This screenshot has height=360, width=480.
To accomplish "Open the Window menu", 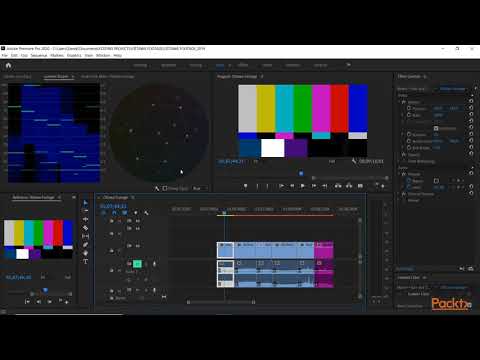I will [103, 55].
